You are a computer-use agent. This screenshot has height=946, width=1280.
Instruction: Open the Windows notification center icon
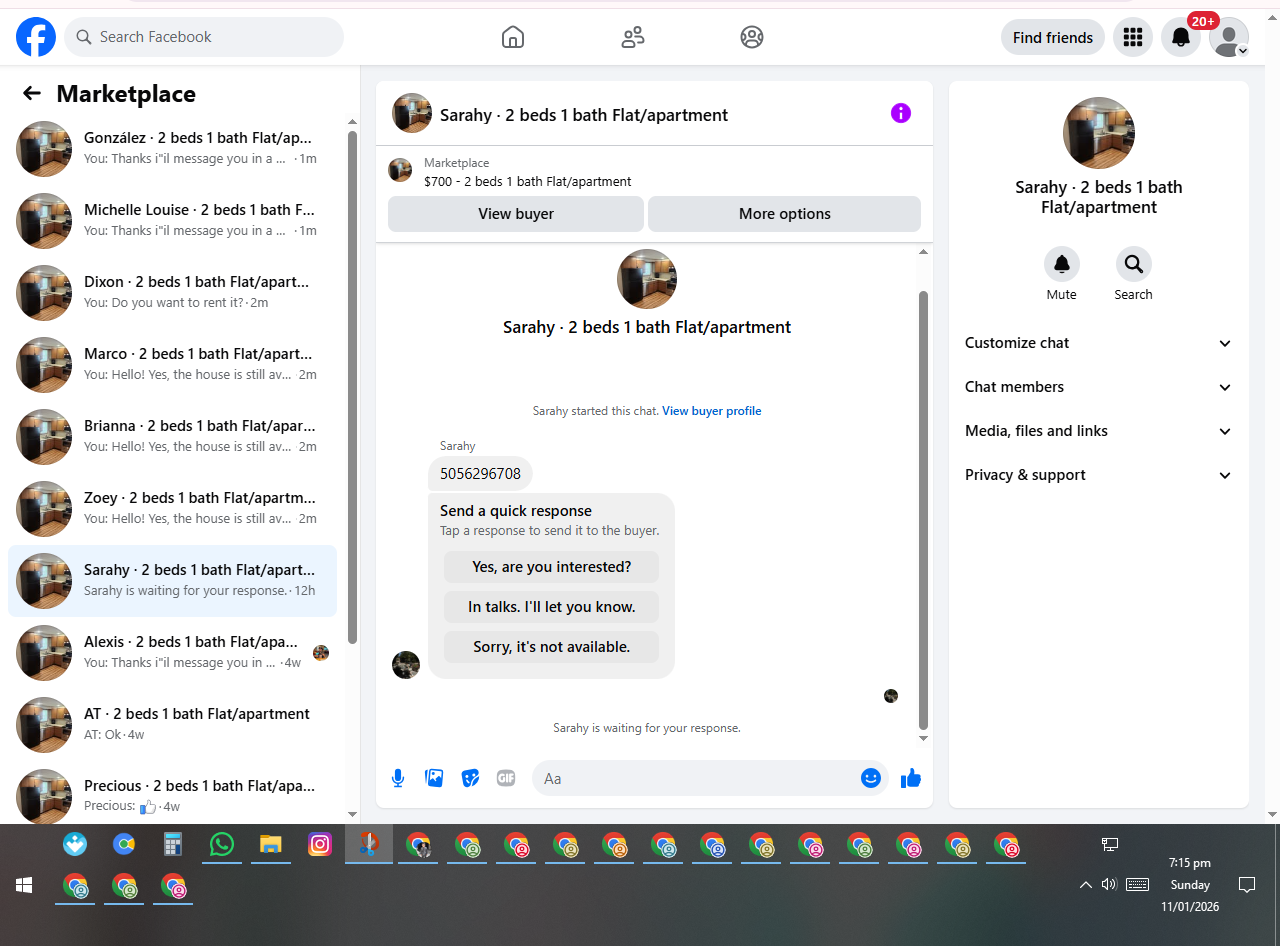click(1247, 885)
